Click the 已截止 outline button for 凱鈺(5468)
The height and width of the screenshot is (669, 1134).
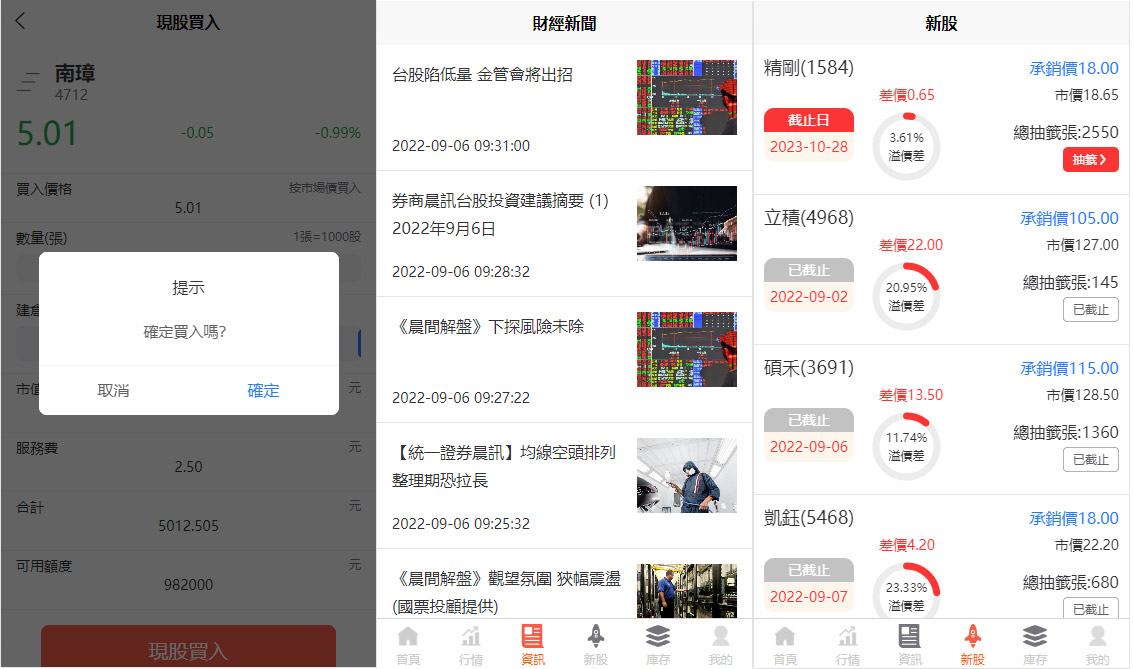click(x=1091, y=608)
